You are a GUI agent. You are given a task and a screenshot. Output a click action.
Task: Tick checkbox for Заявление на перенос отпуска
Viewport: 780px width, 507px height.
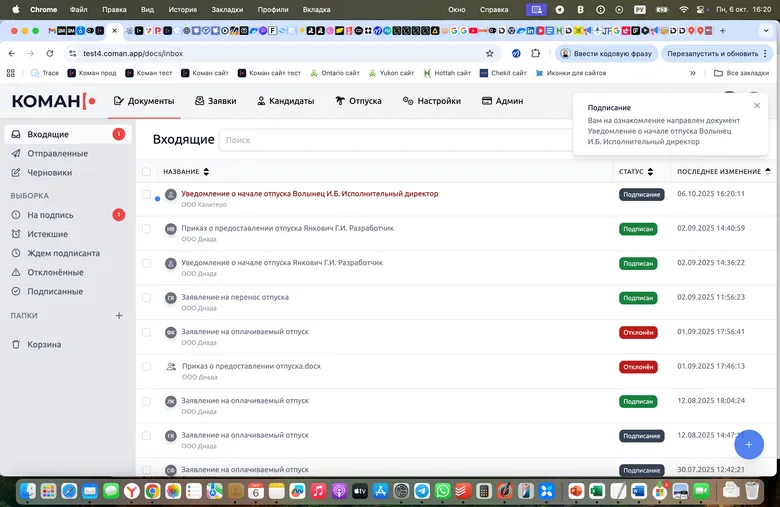click(x=147, y=297)
